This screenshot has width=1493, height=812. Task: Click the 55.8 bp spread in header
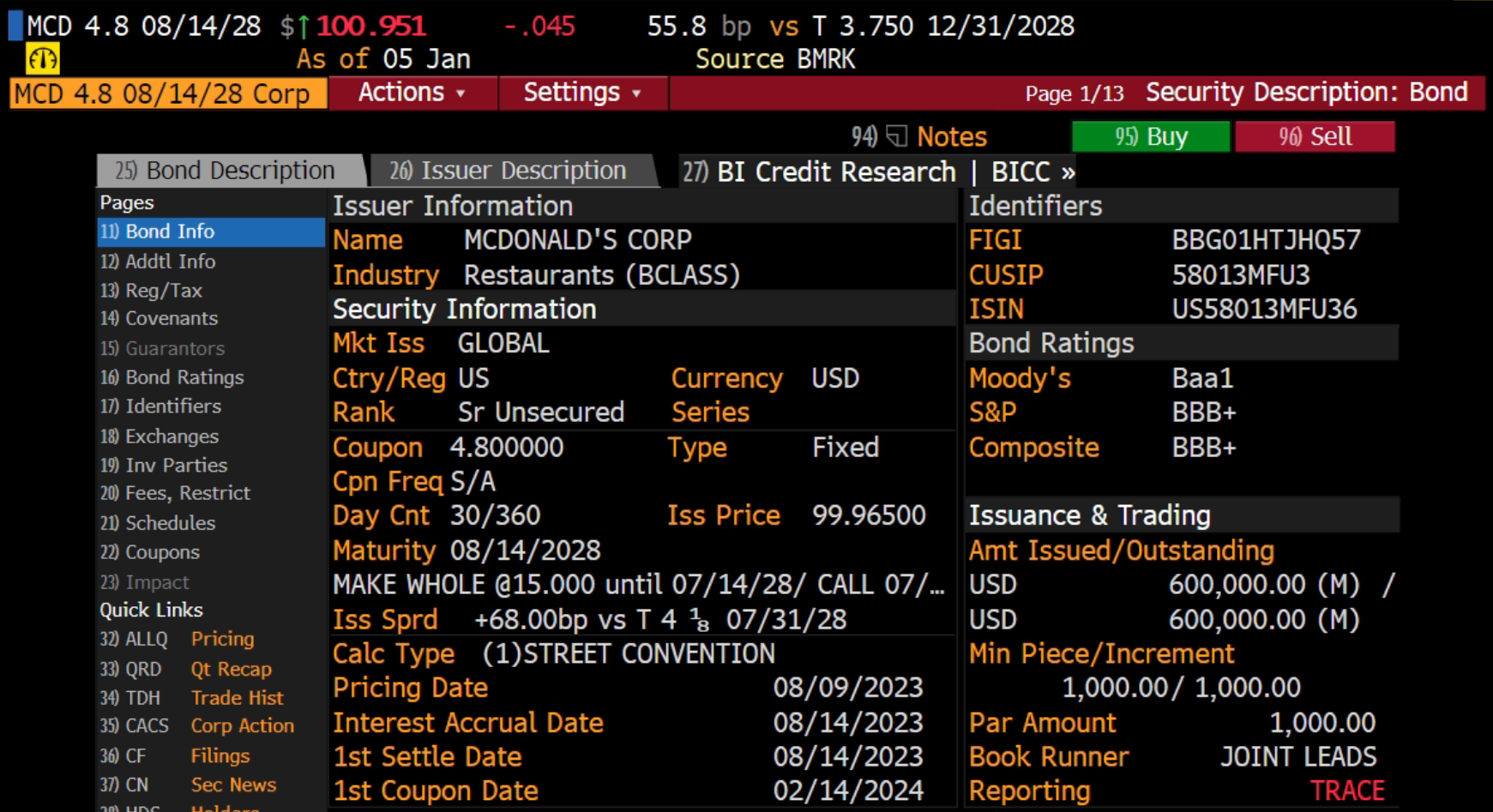pos(699,27)
